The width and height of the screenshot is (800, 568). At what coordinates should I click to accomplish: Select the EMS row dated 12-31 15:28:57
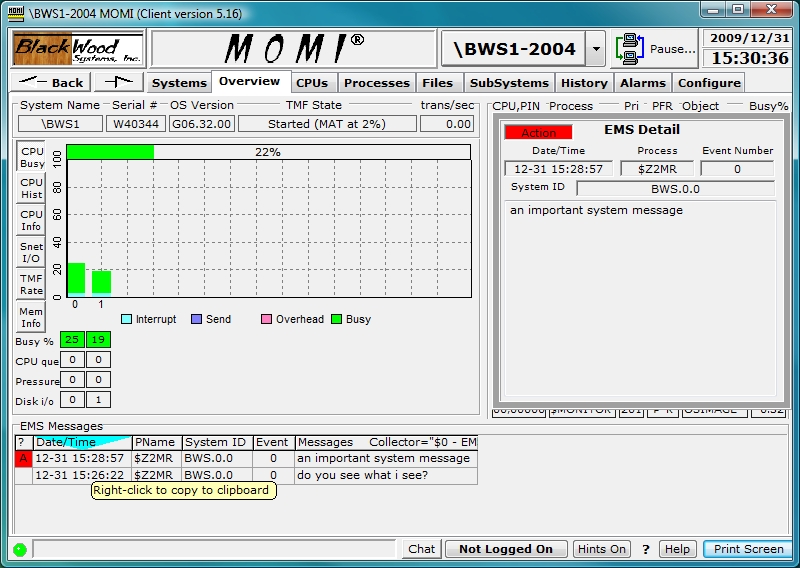tap(246, 458)
